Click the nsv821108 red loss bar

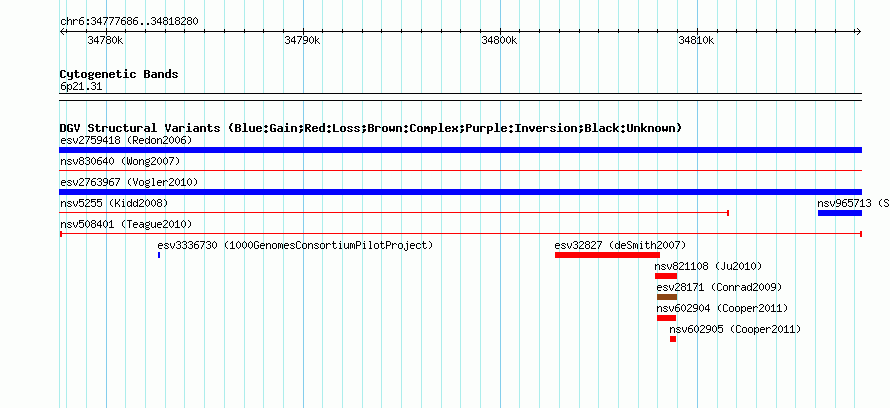coord(666,276)
